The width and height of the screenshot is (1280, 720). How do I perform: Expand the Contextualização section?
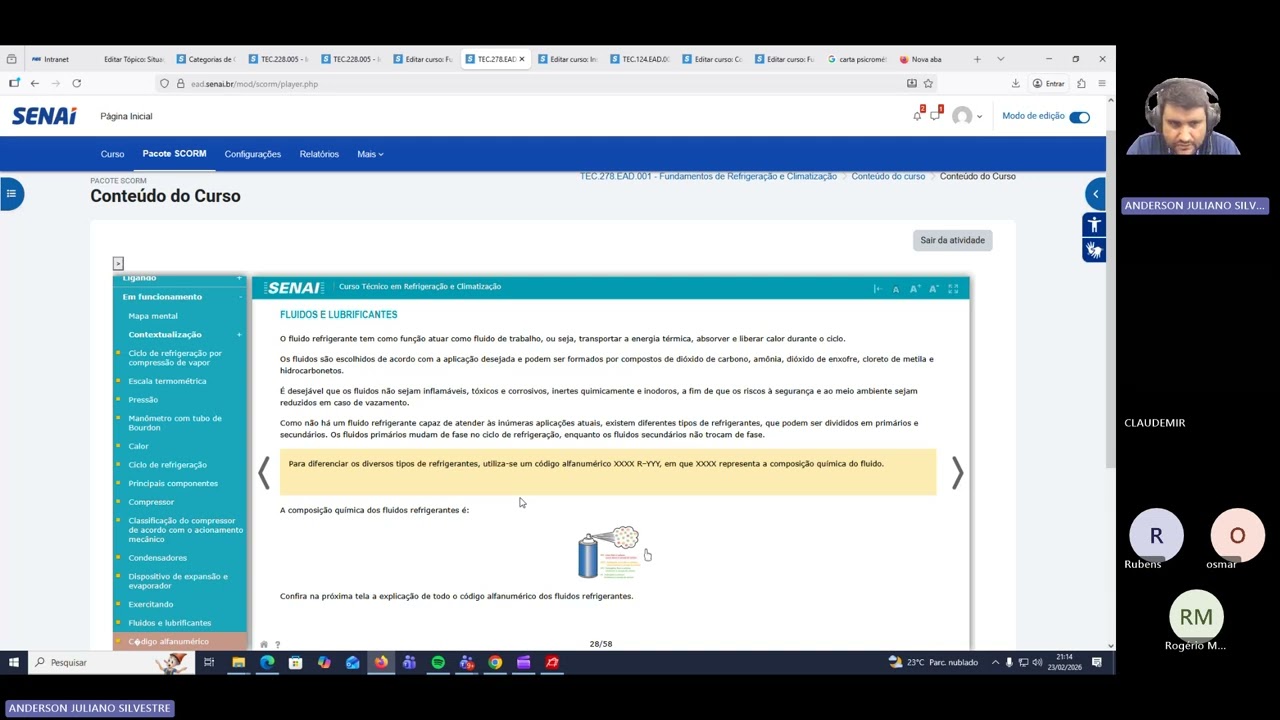[240, 334]
